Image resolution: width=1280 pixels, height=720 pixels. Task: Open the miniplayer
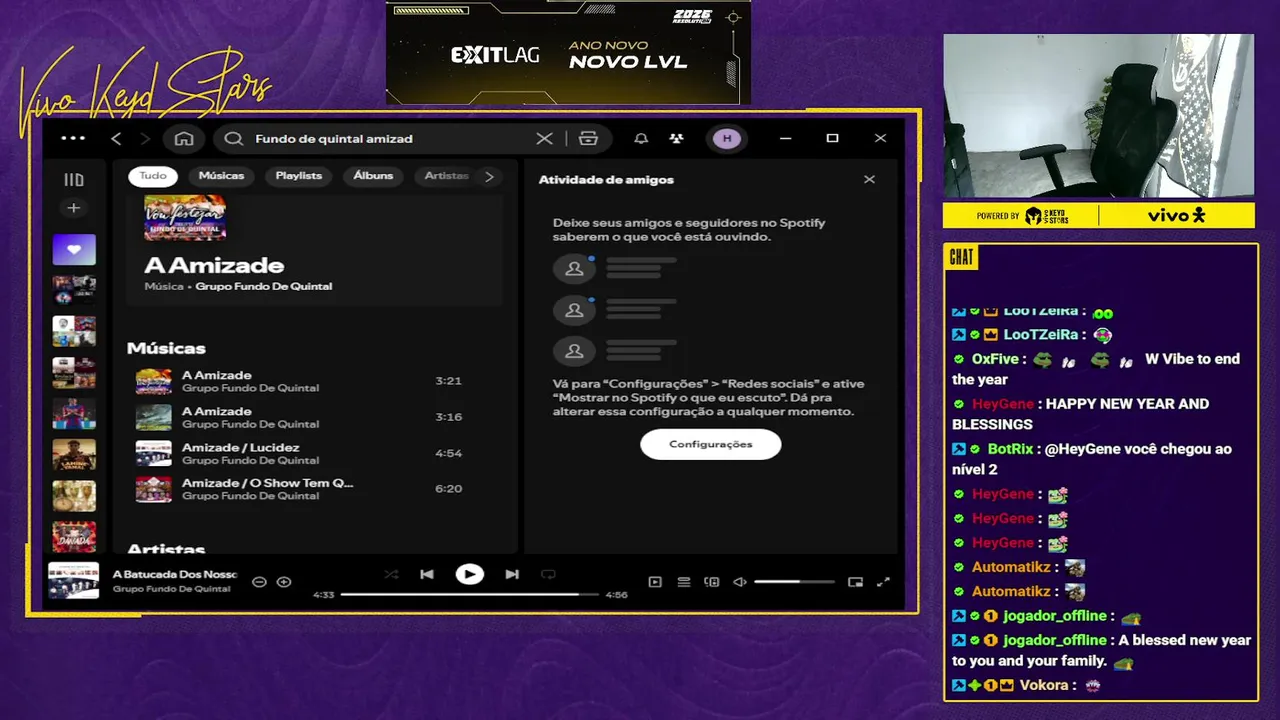pyautogui.click(x=855, y=582)
